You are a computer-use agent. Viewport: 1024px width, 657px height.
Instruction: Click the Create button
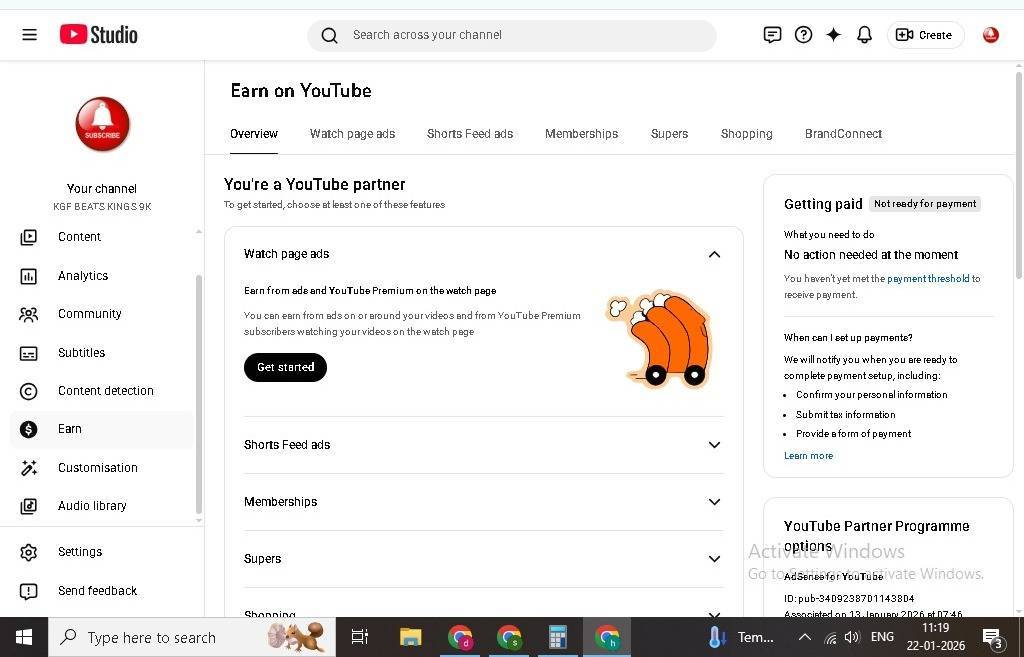[x=925, y=35]
